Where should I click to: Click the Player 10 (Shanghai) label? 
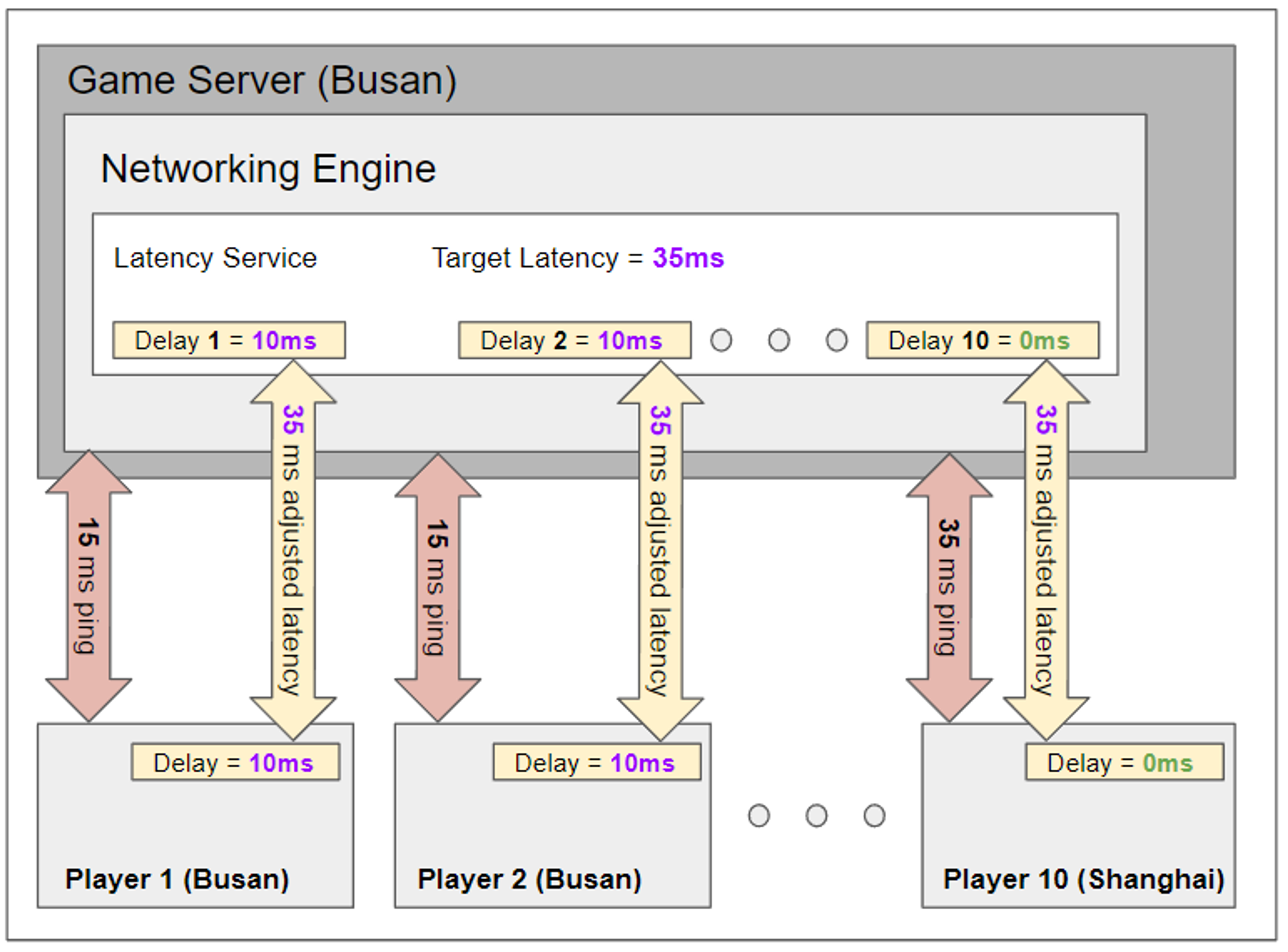[1083, 879]
